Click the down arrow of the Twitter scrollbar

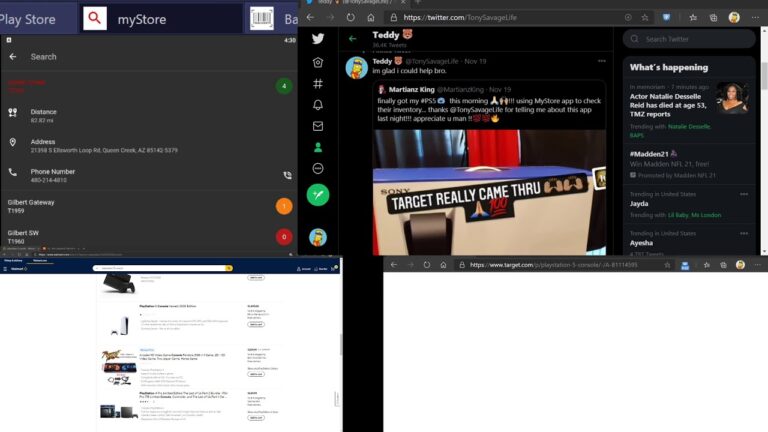[764, 252]
